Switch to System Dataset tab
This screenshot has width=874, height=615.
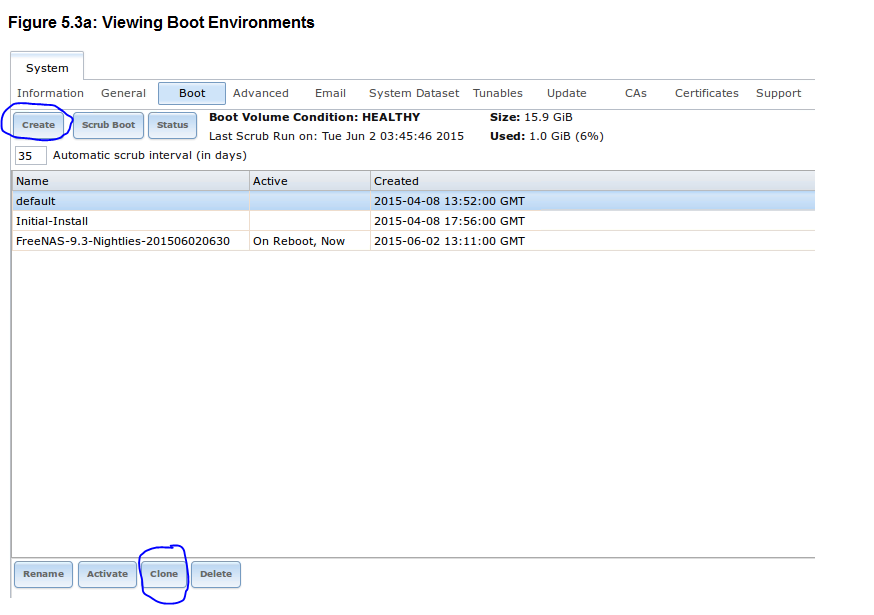414,93
